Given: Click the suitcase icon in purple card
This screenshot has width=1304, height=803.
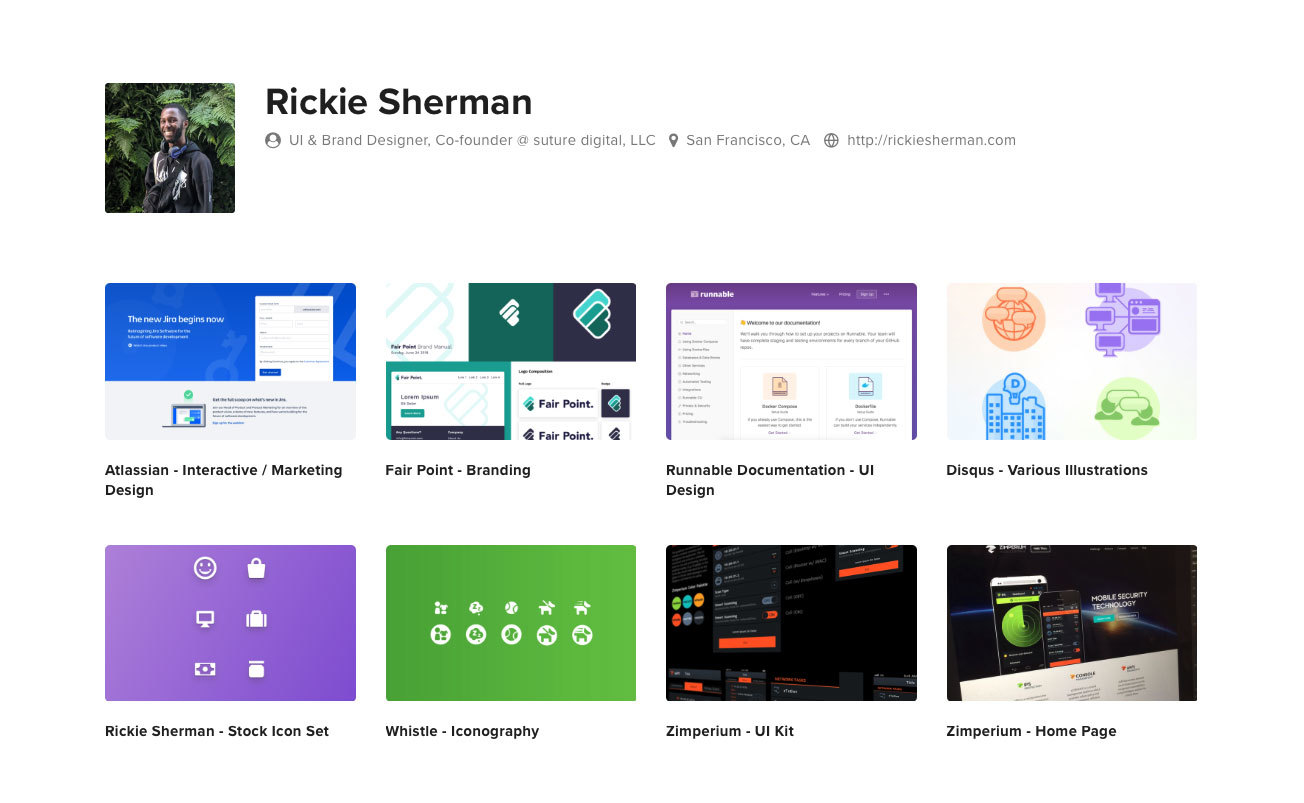Looking at the screenshot, I should (256, 619).
